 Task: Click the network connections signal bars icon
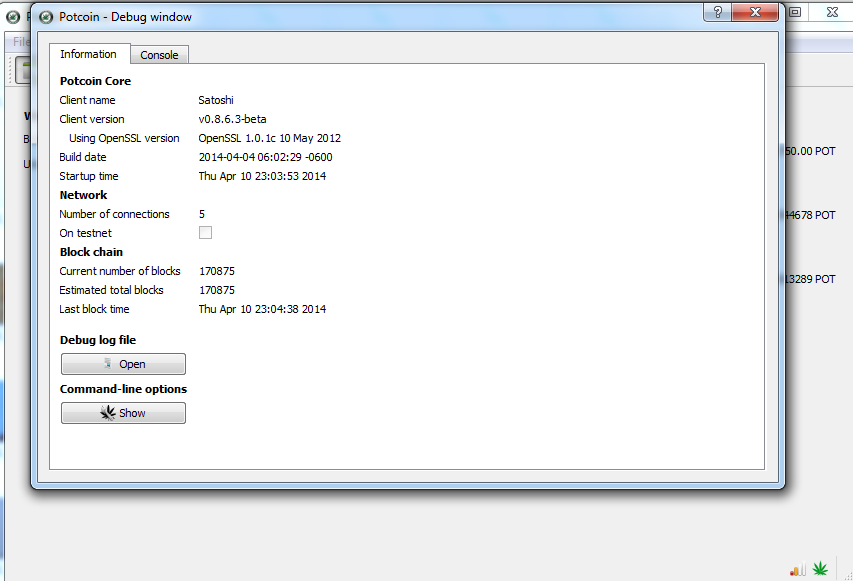(x=798, y=570)
